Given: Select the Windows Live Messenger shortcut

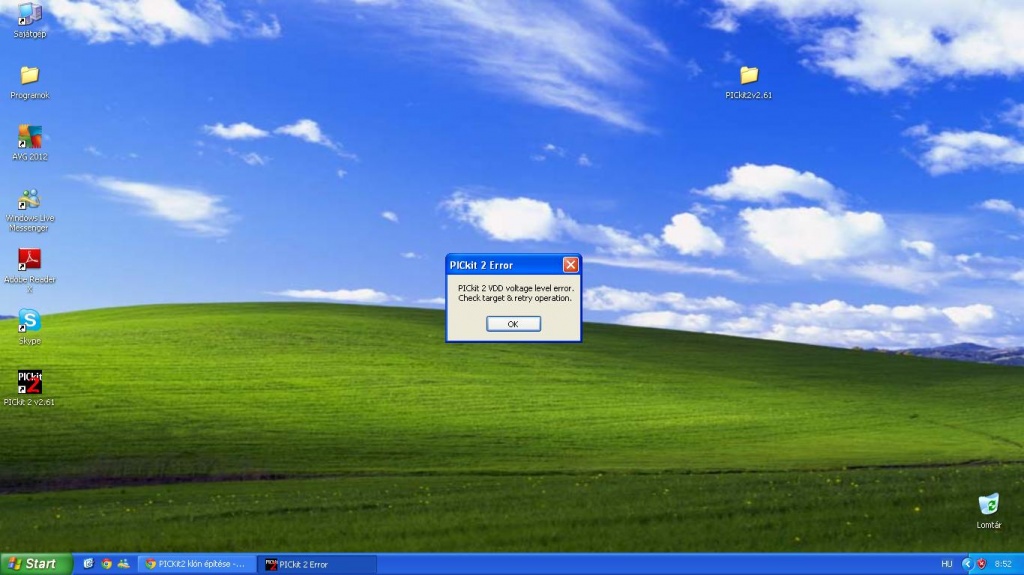Looking at the screenshot, I should click(x=29, y=210).
